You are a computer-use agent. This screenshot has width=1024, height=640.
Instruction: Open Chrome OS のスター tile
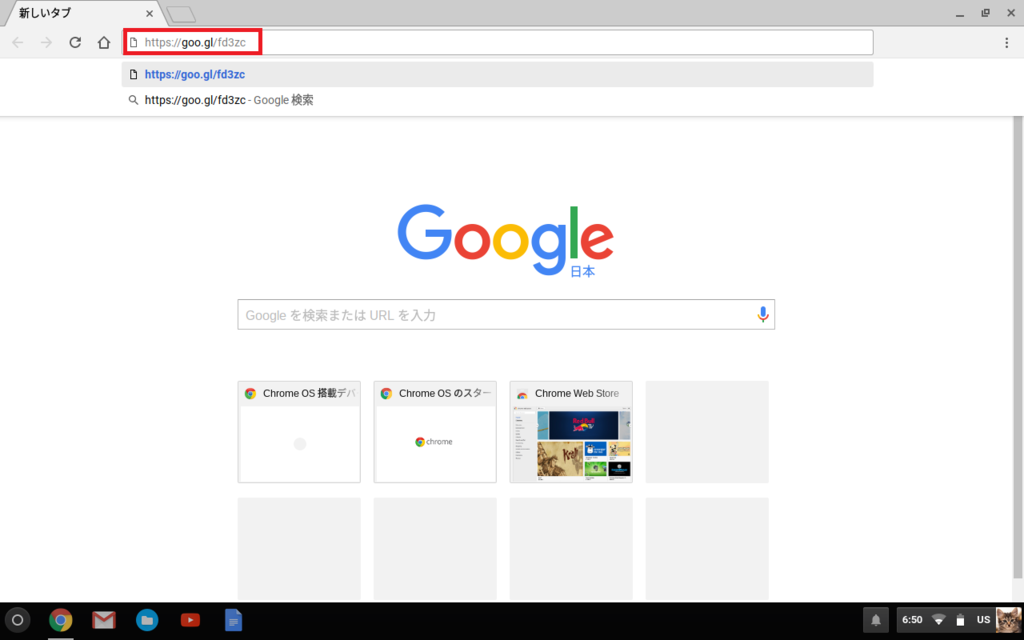click(x=435, y=432)
